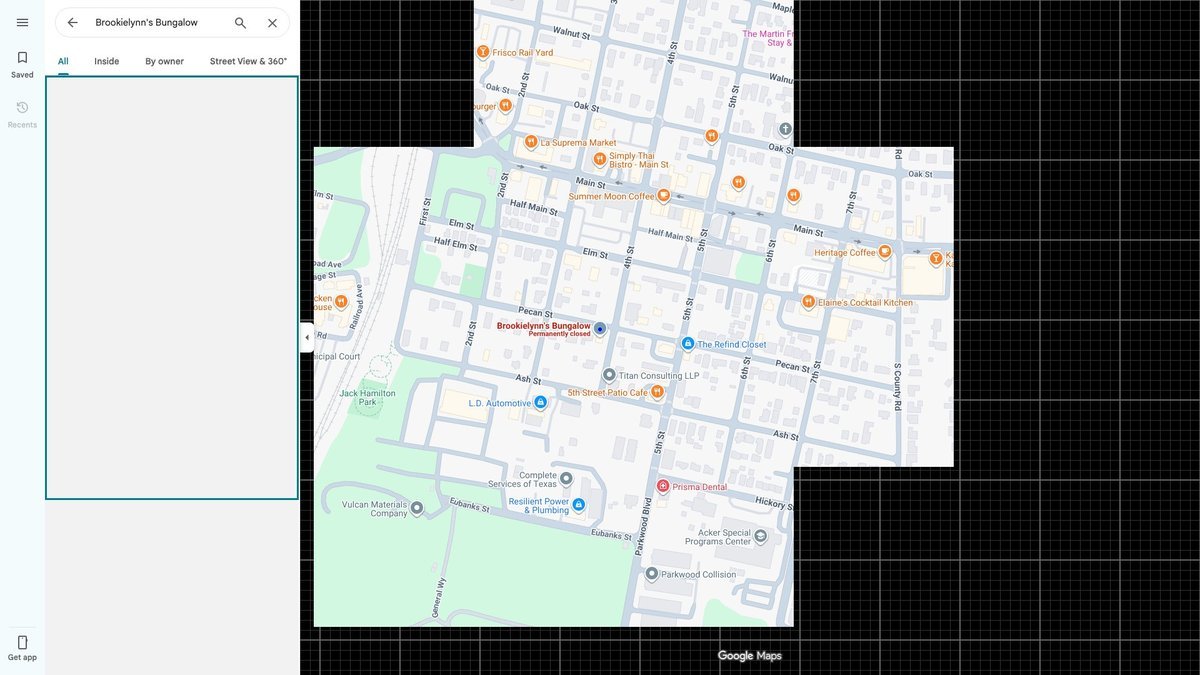1200x675 pixels.
Task: Select the Prisma Dental pin
Action: (663, 486)
